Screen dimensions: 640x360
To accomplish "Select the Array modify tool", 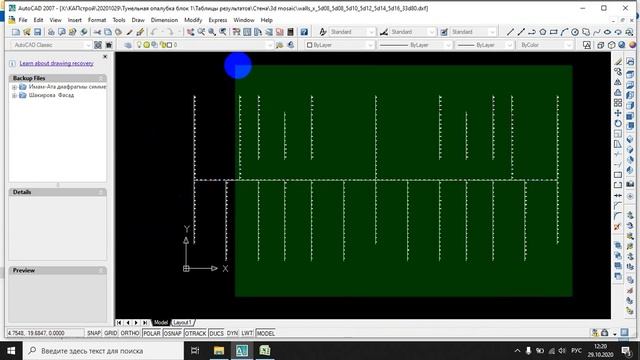I will [x=618, y=102].
